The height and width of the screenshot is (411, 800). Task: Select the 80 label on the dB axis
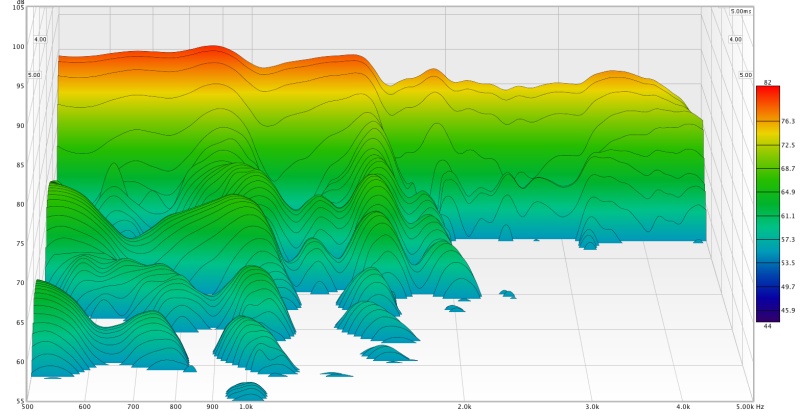tap(20, 204)
